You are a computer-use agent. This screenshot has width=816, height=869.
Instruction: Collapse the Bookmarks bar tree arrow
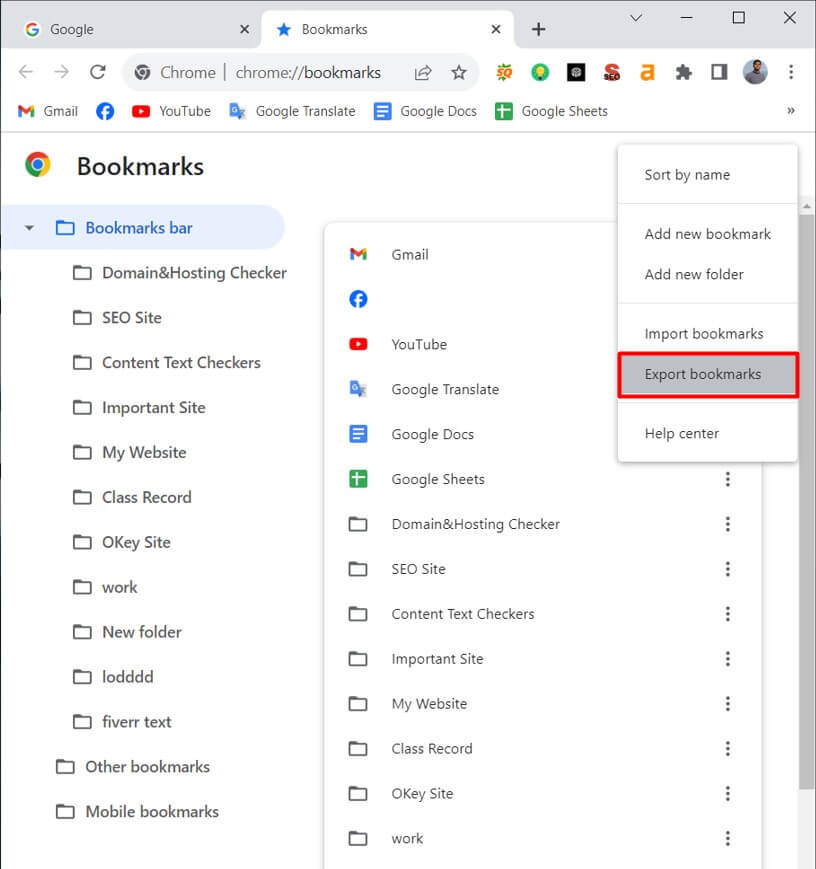[29, 228]
